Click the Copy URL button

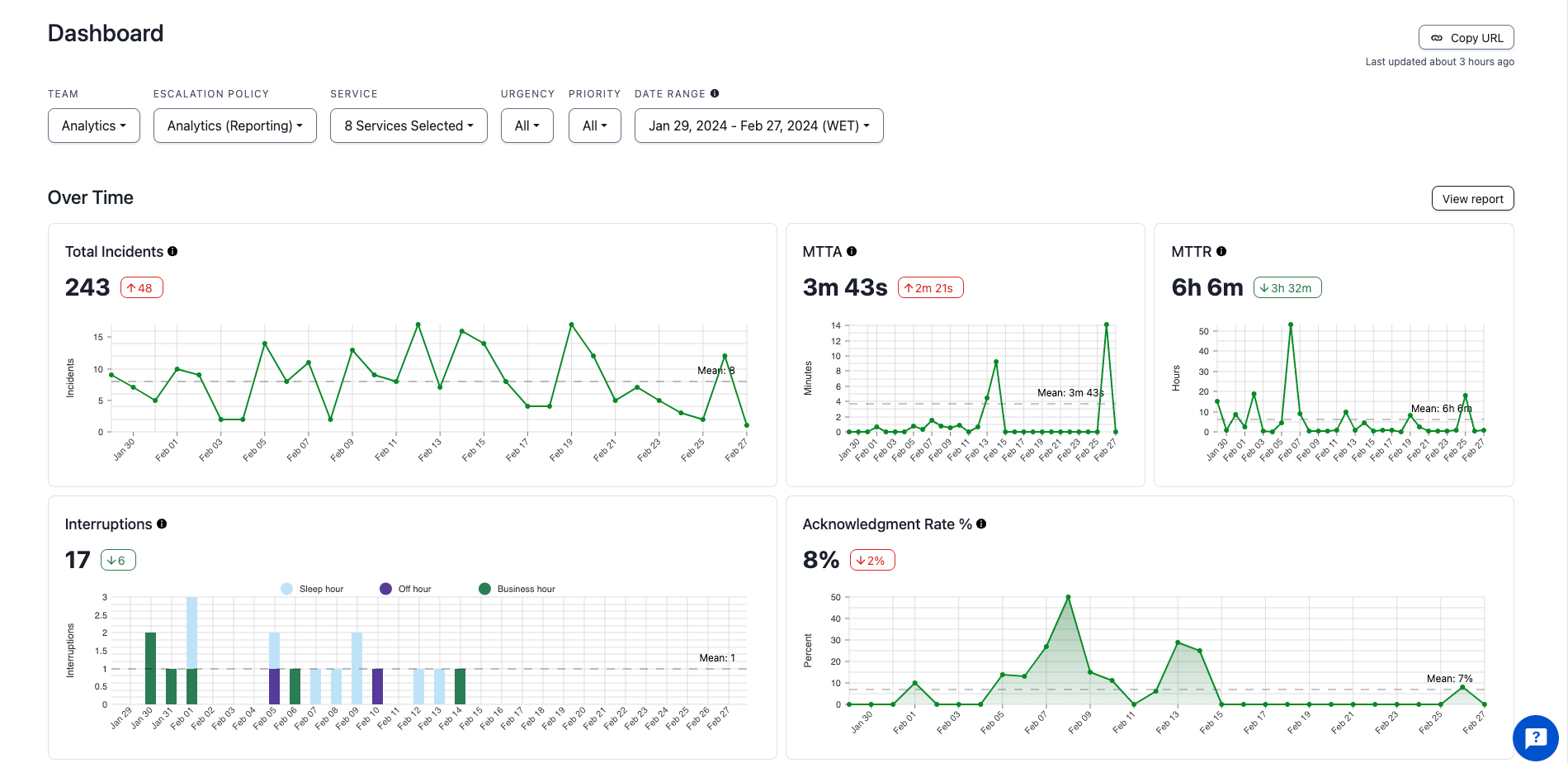point(1466,37)
